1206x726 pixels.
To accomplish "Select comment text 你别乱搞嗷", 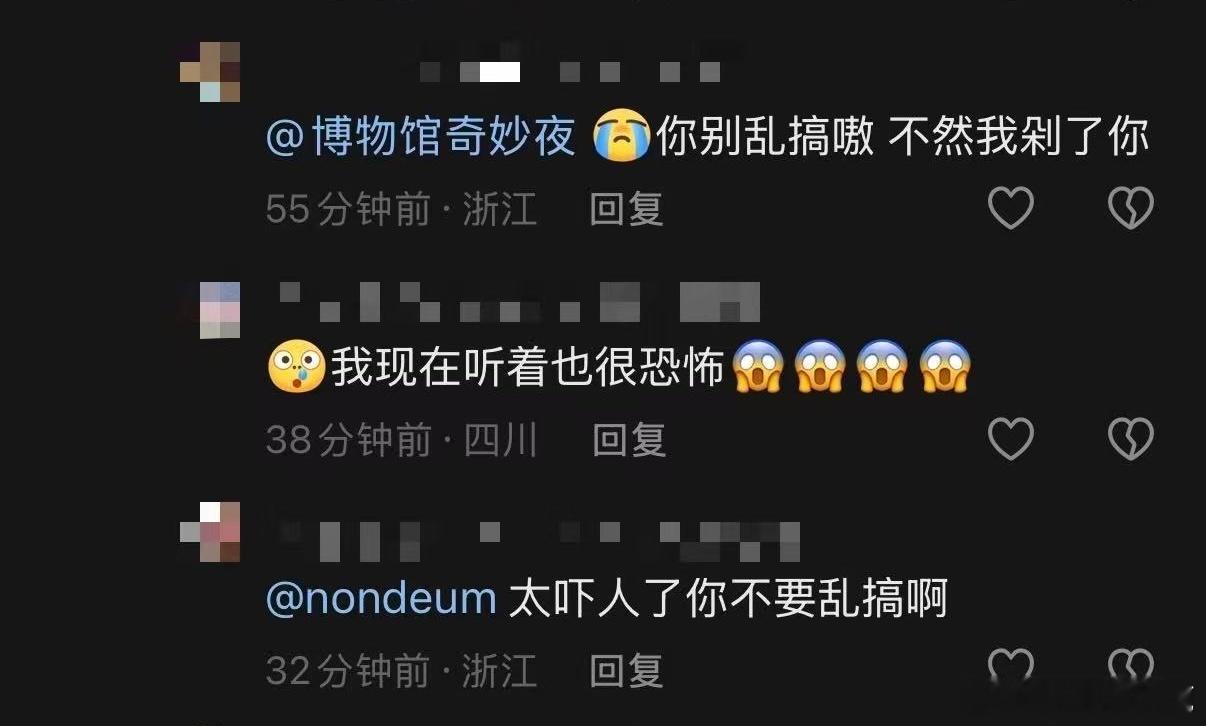I will pyautogui.click(x=765, y=137).
